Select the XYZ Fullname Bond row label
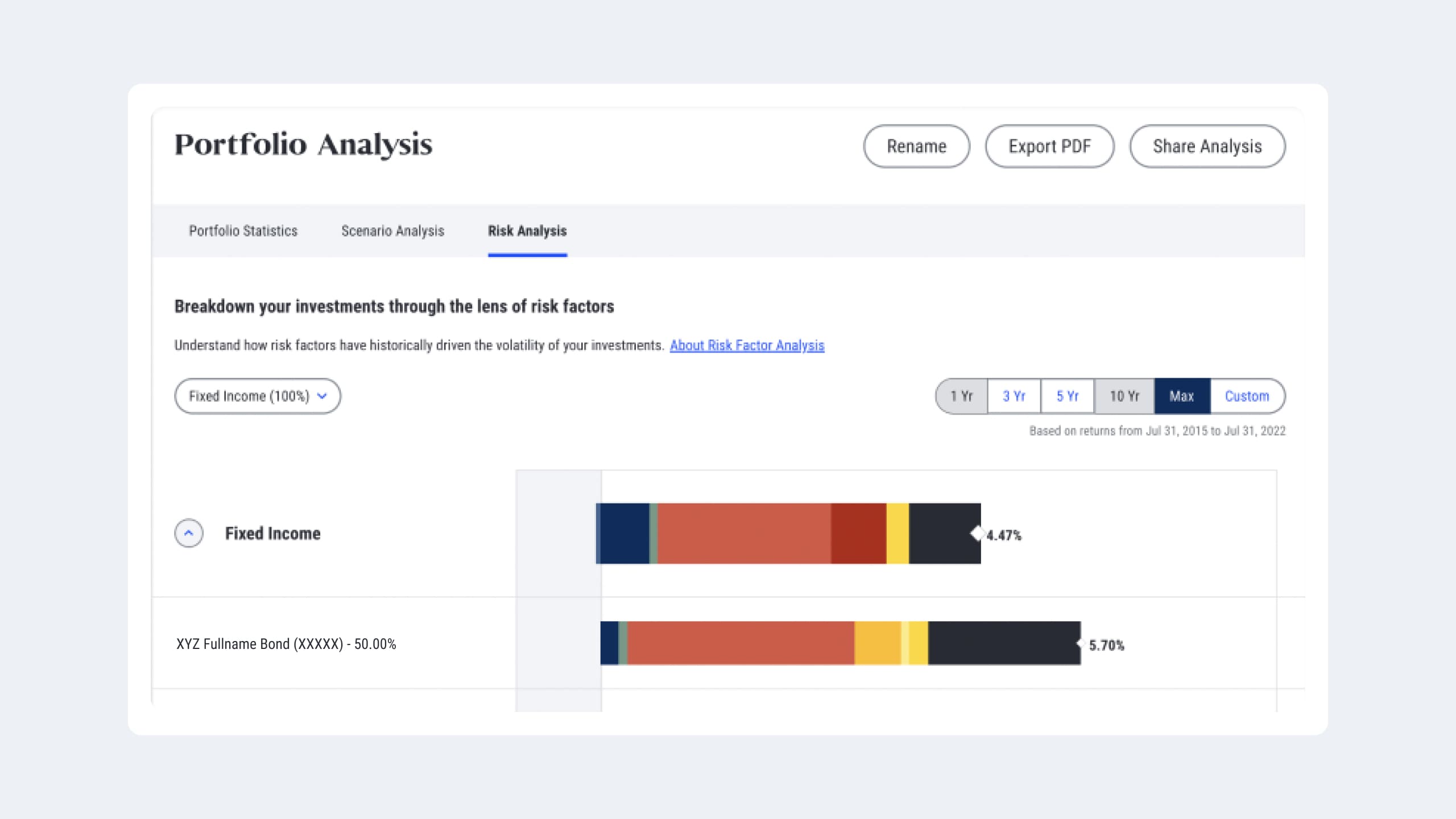Screen dimensions: 1456x819 [x=286, y=644]
